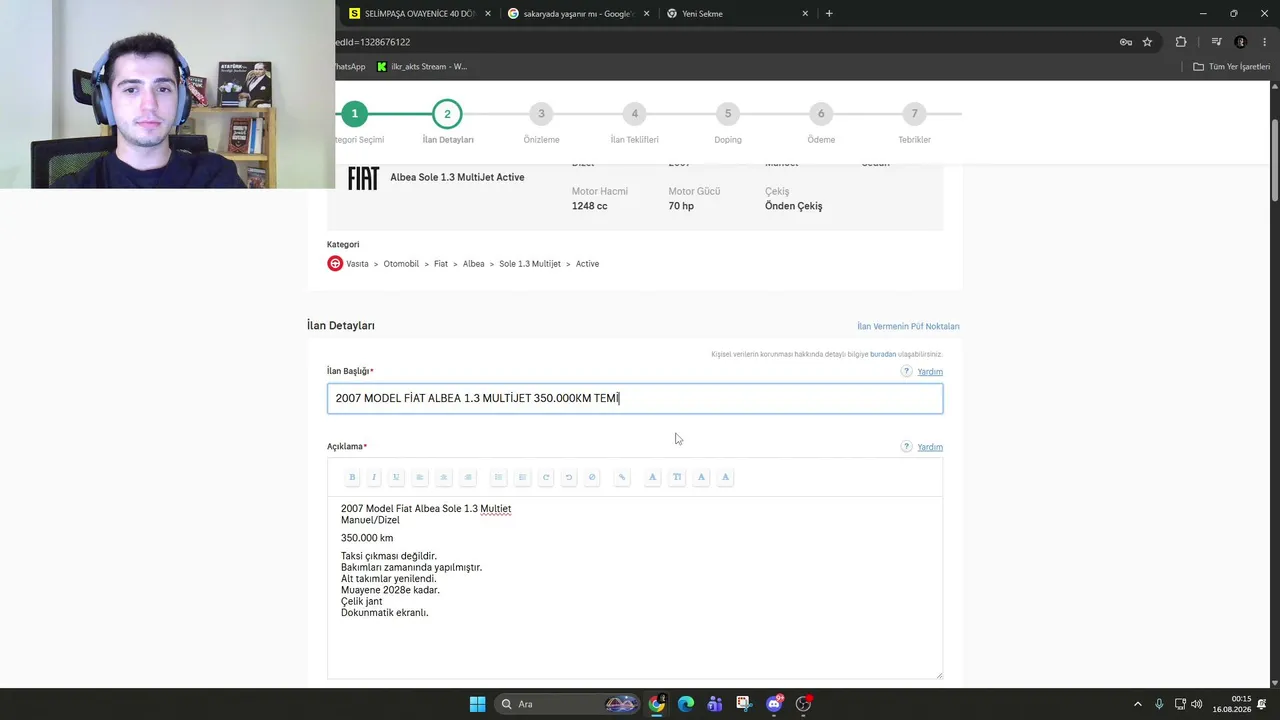Open Snipping Tool from the taskbar

pos(743,704)
